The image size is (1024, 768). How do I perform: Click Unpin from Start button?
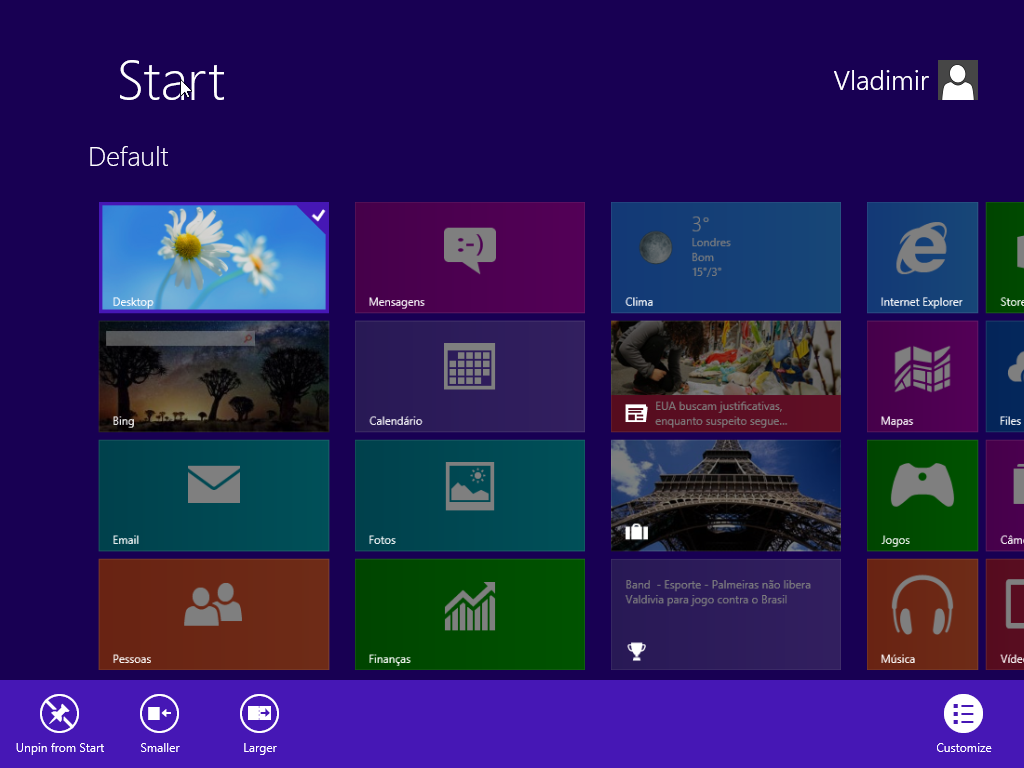point(59,724)
